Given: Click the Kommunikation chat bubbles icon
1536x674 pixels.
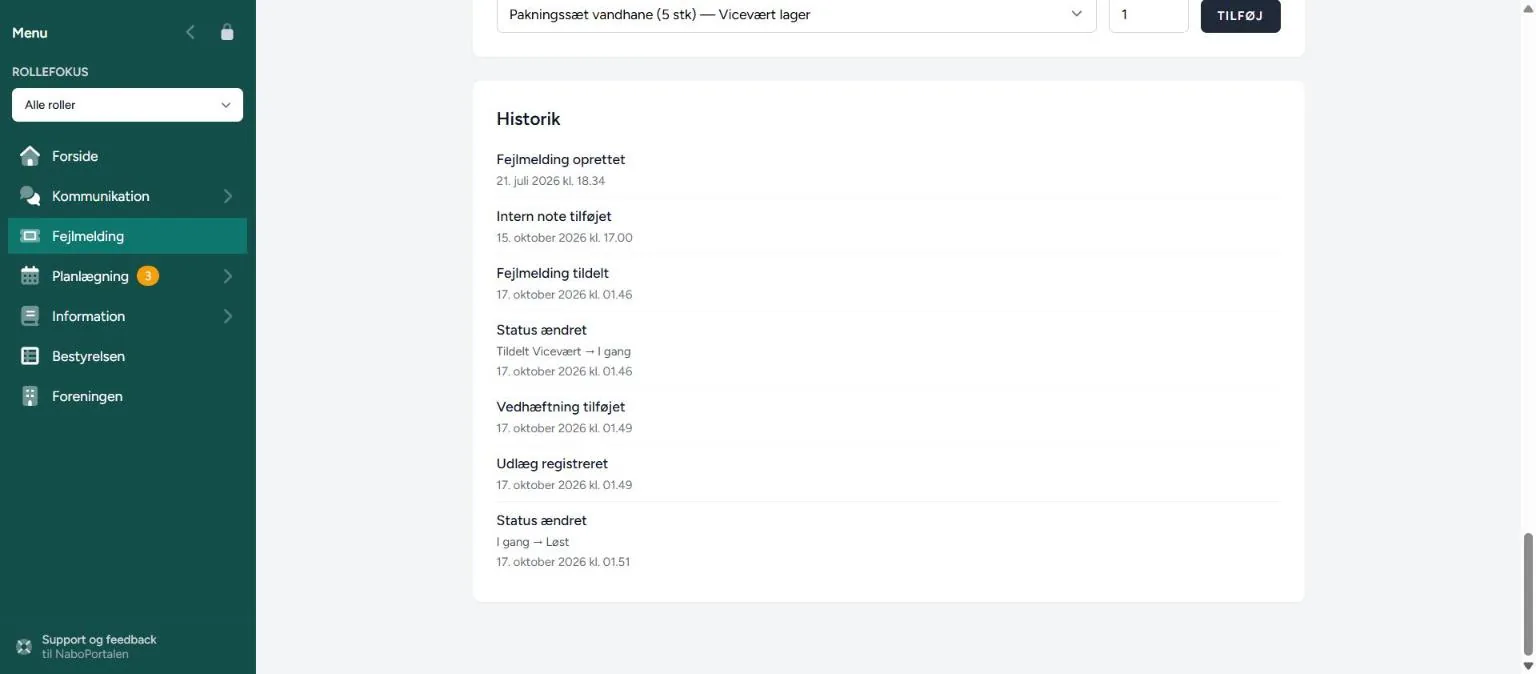Looking at the screenshot, I should (30, 196).
